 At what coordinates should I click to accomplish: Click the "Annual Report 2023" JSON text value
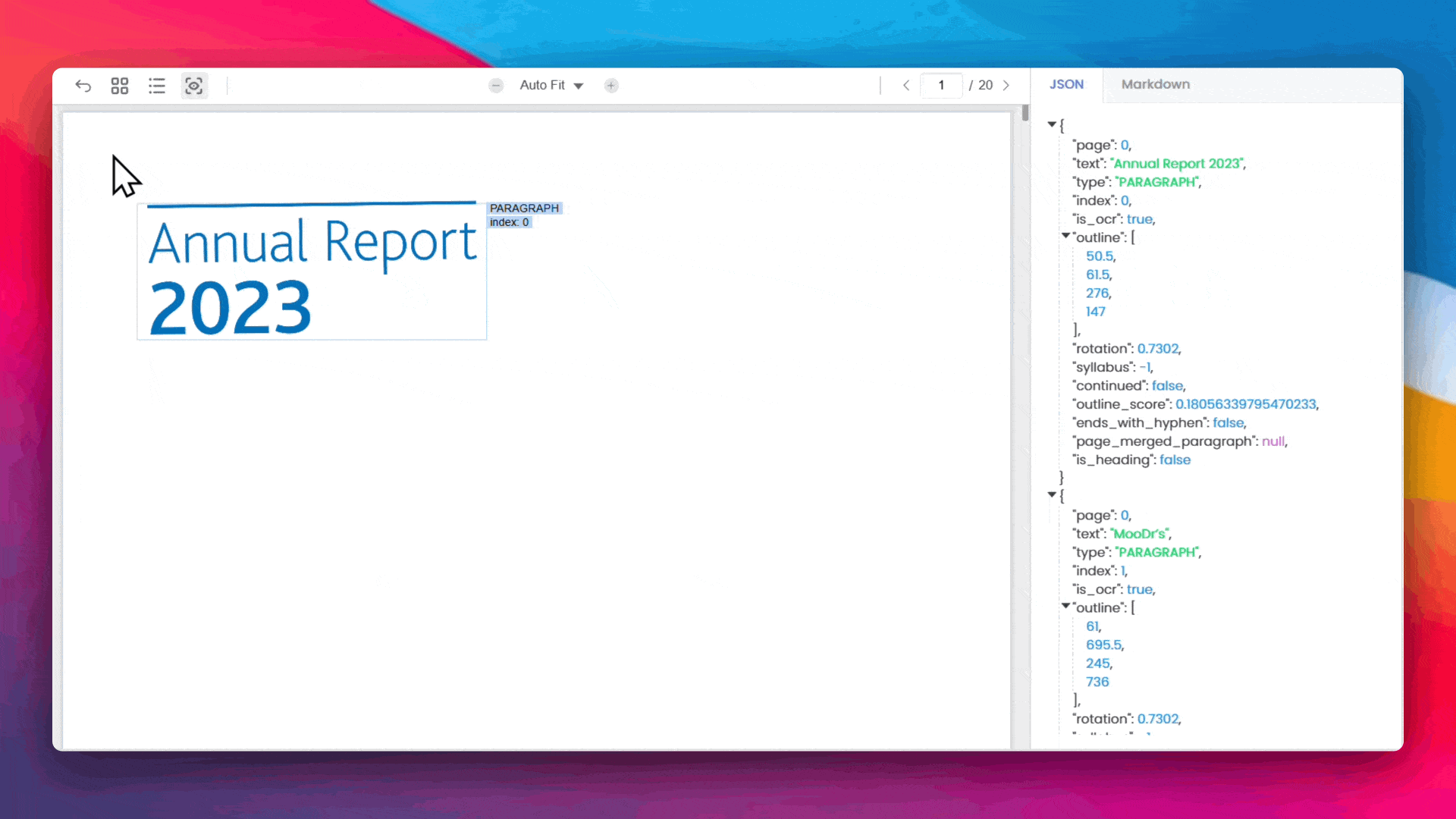tap(1177, 164)
